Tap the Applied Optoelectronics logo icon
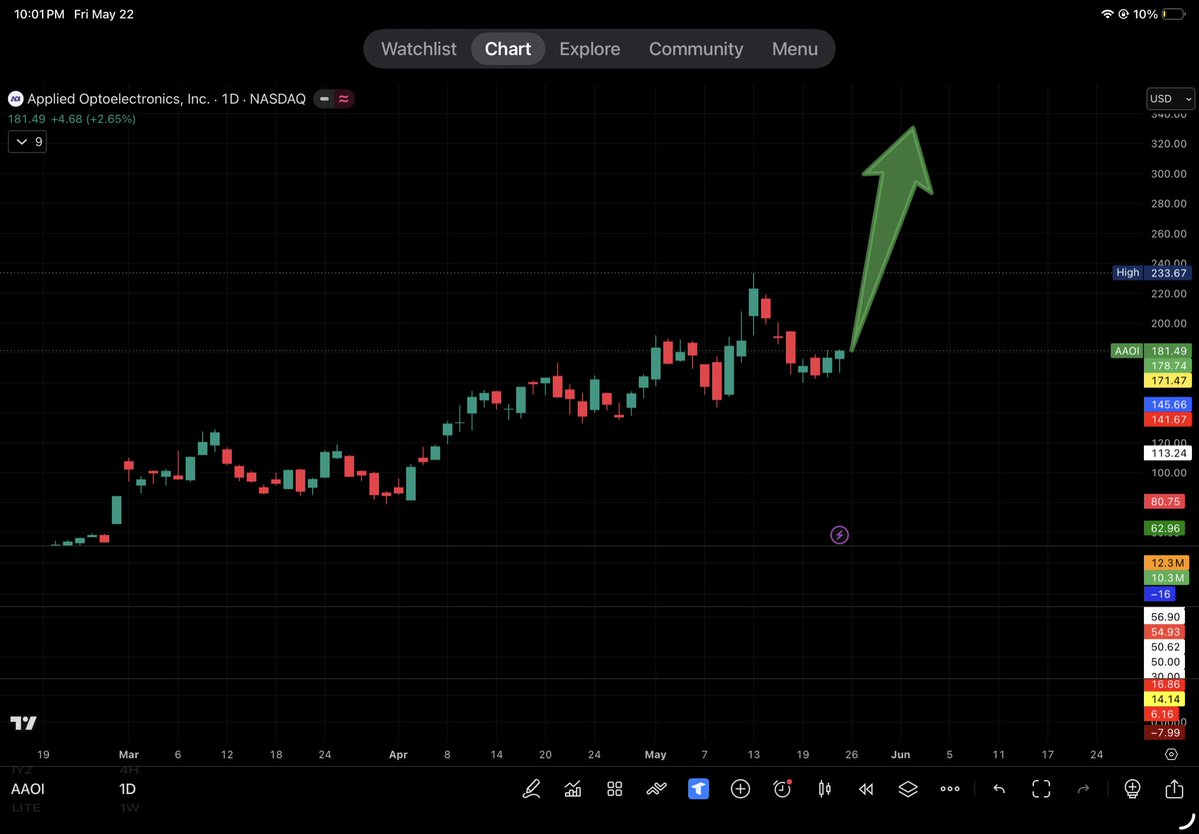 click(x=15, y=99)
